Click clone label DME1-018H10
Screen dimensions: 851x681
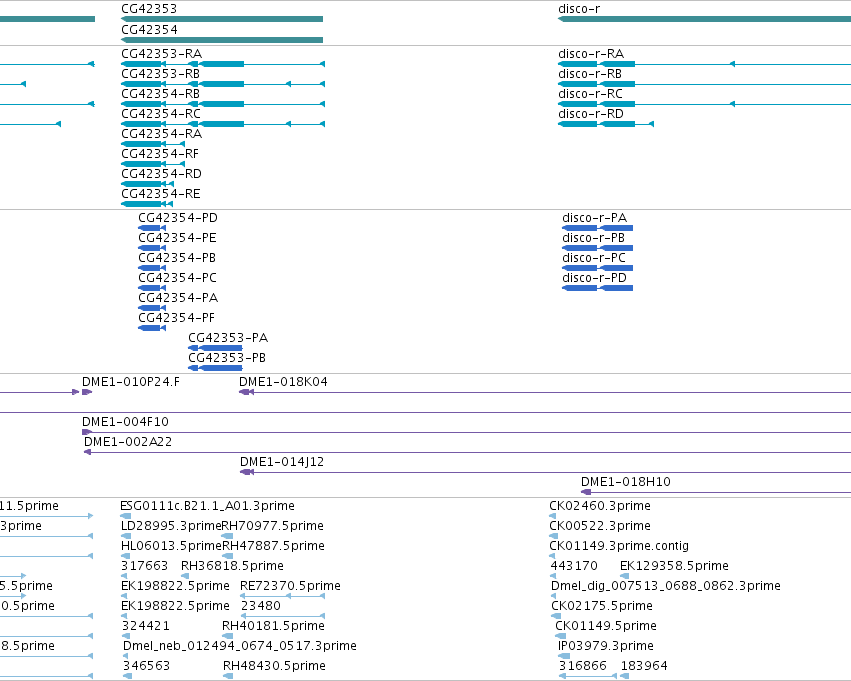click(x=626, y=482)
